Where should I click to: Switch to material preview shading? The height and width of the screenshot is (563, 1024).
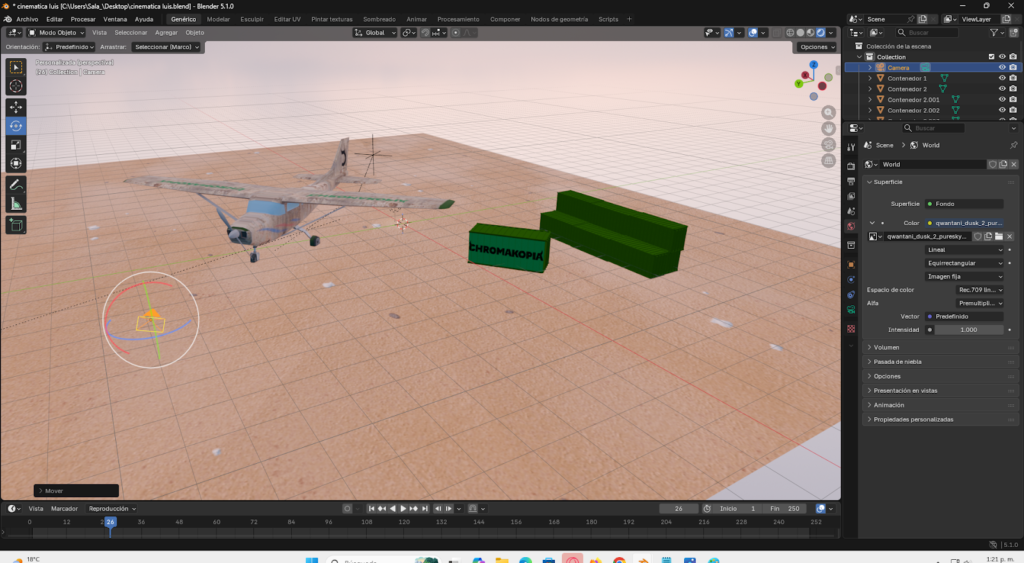[810, 33]
